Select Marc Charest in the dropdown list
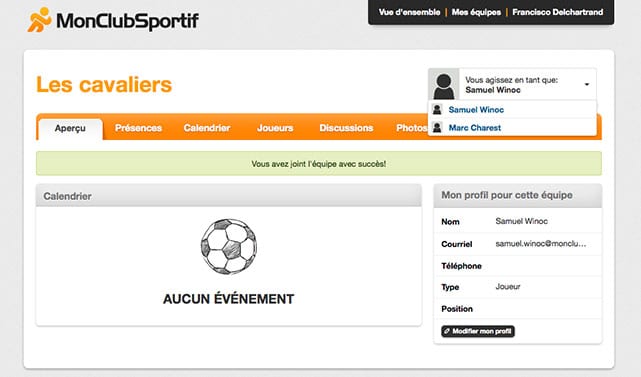Viewport: 641px width, 377px height. [475, 128]
